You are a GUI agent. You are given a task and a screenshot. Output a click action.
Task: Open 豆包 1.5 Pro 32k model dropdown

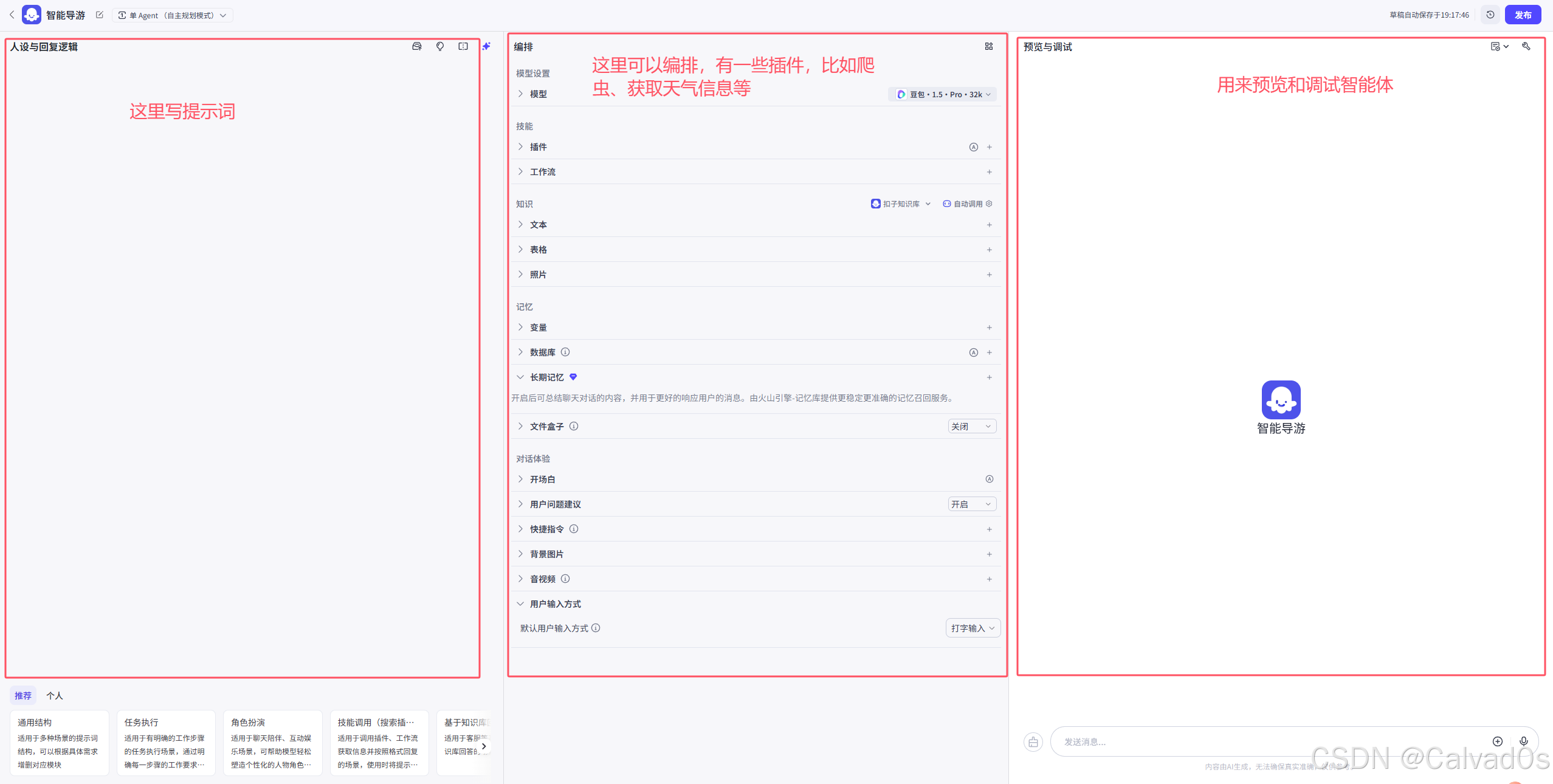click(943, 94)
